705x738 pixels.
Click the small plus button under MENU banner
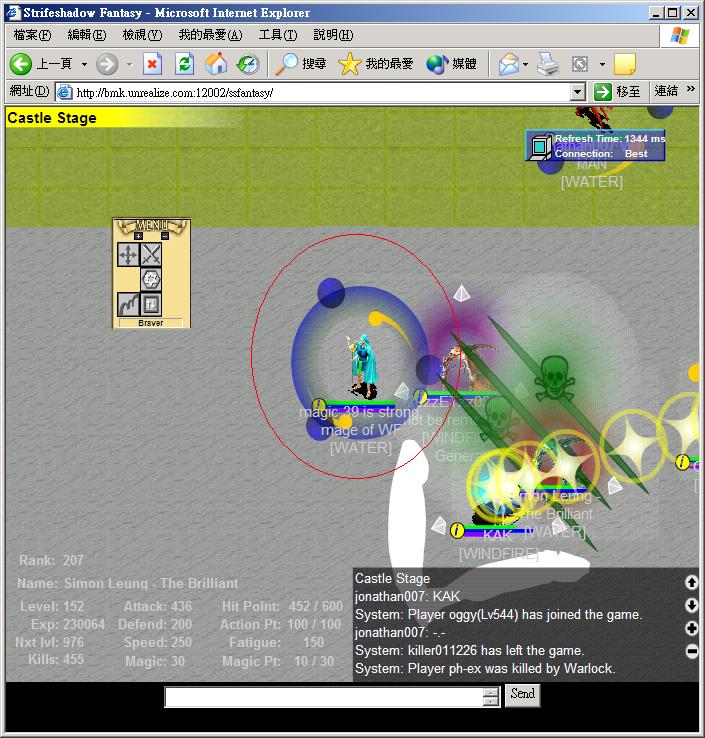tap(138, 236)
